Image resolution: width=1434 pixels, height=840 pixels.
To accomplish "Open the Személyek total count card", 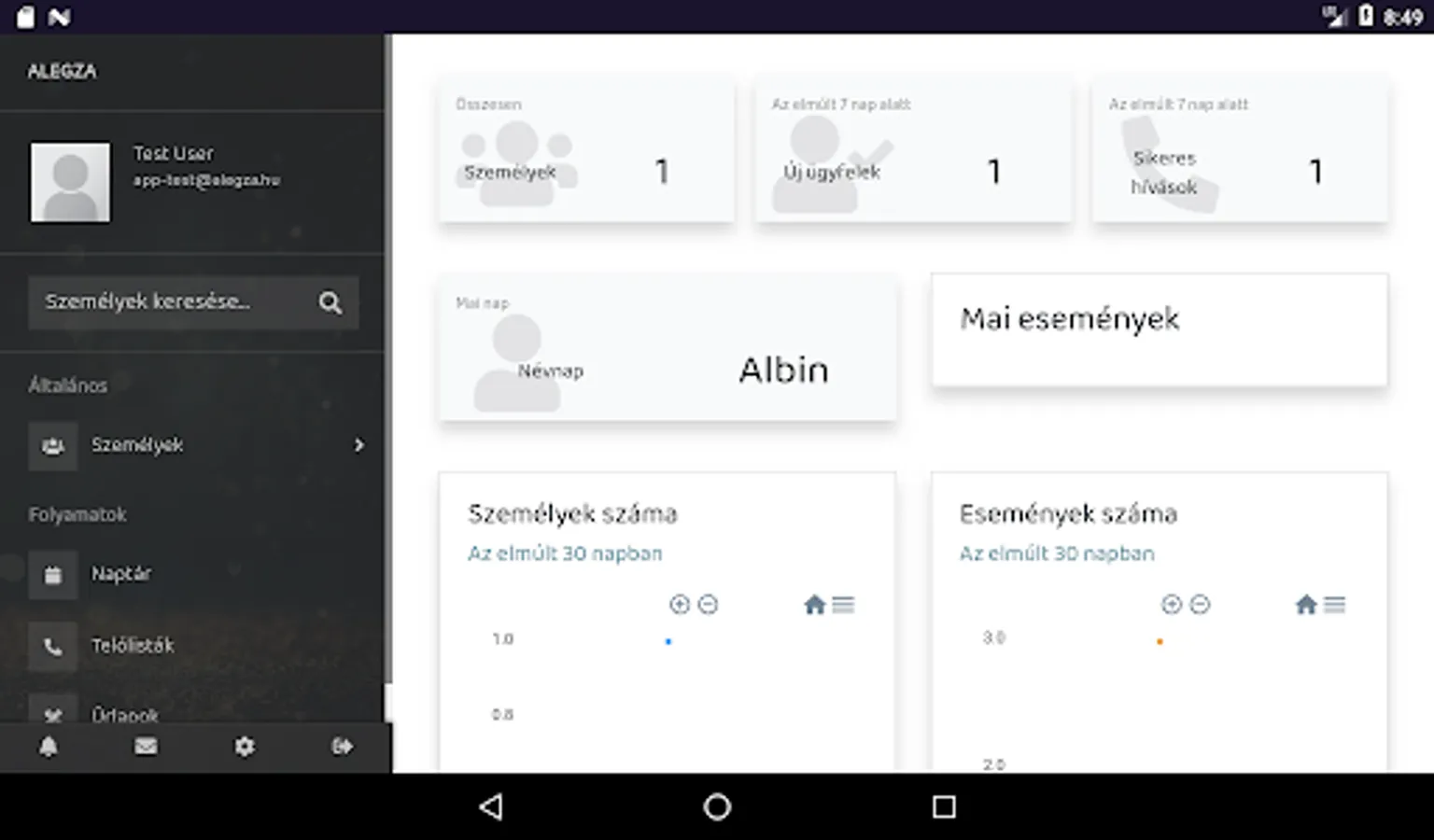I will [586, 151].
